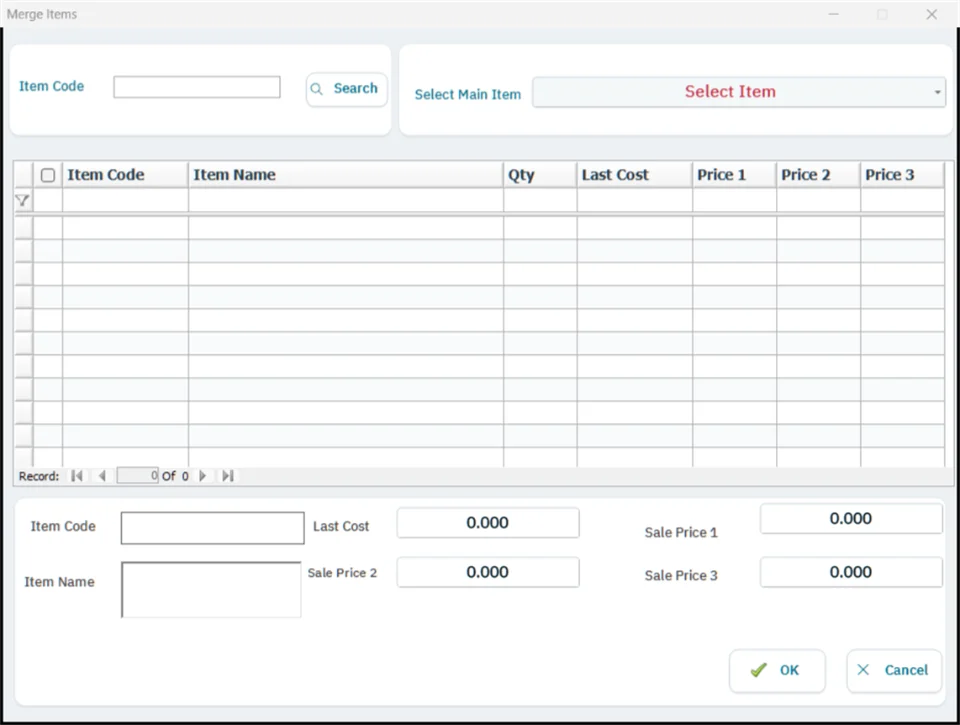
Task: Click the Last Cost column header
Action: tap(634, 175)
